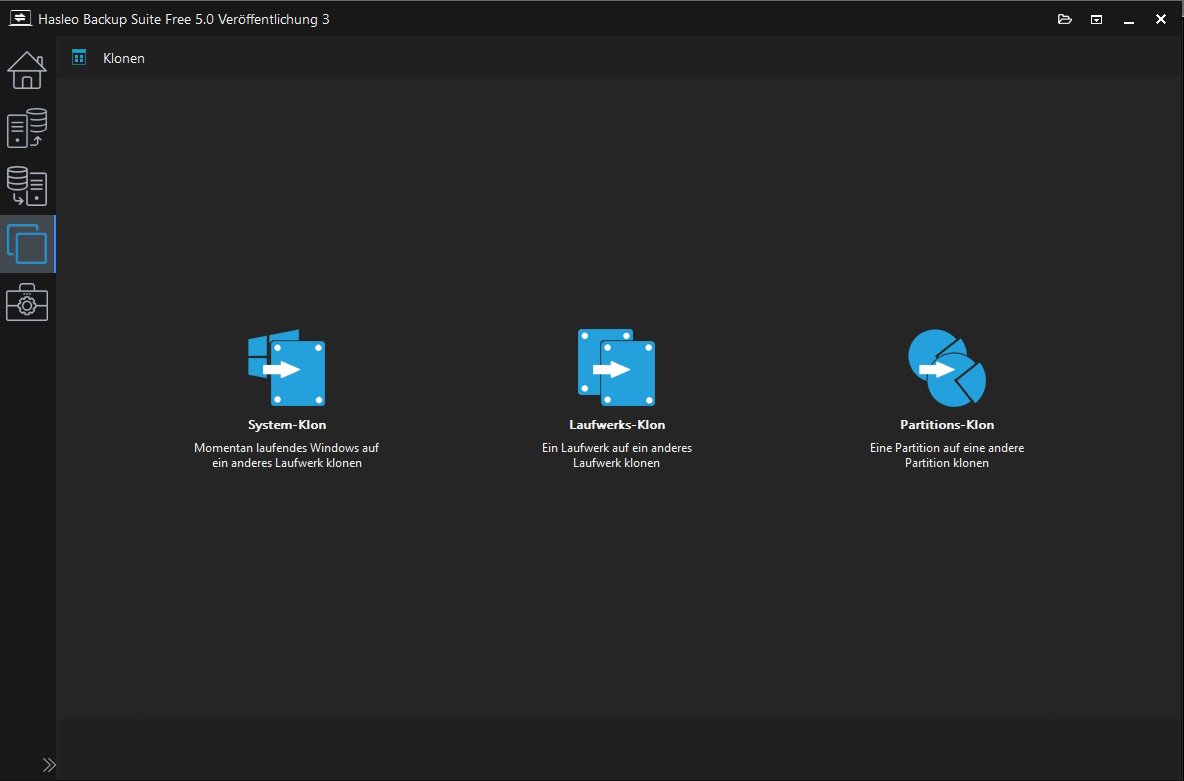Select the Clone section sidebar icon
The image size is (1184, 781).
click(27, 244)
